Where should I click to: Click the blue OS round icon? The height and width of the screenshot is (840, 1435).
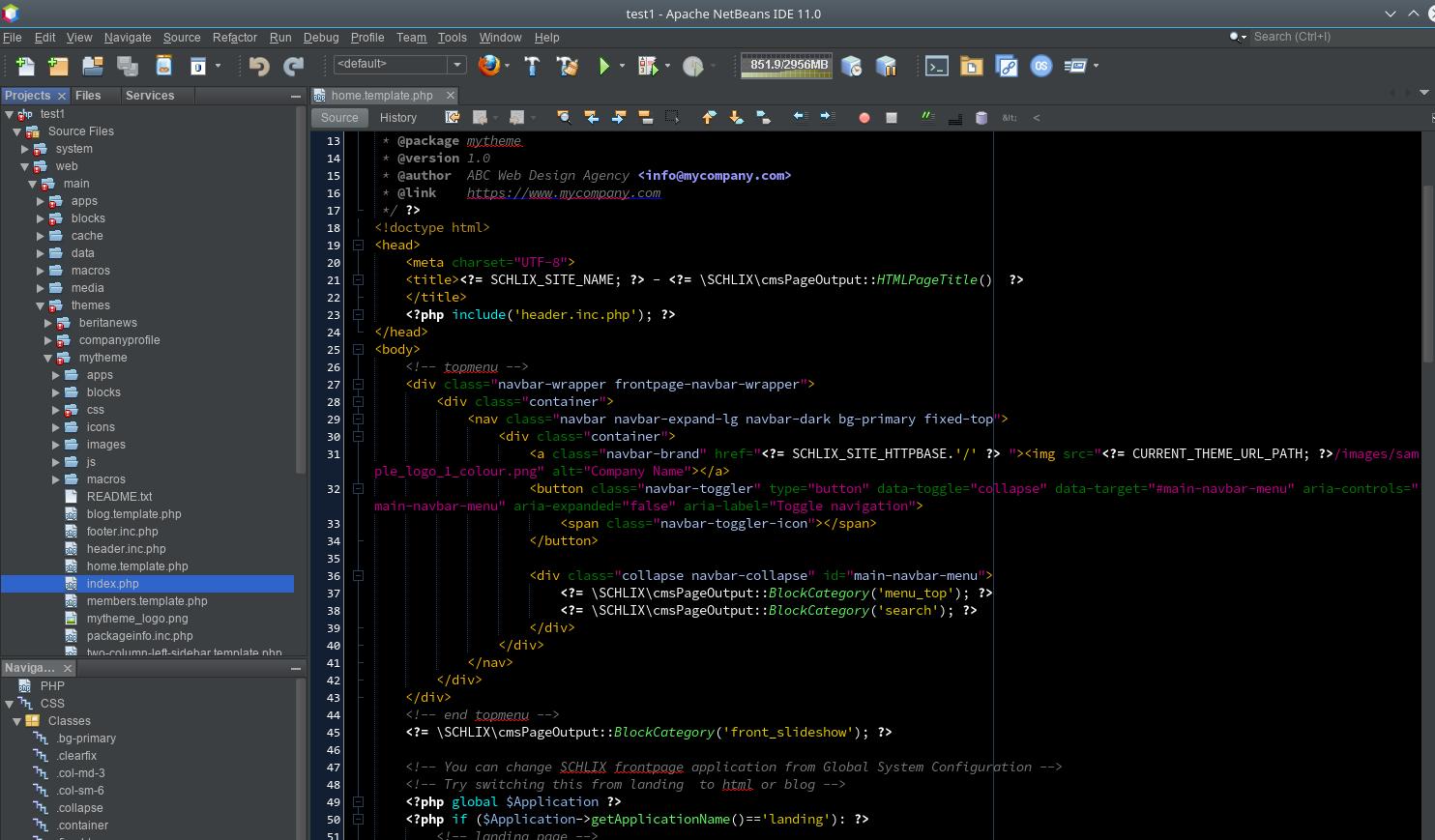(x=1041, y=66)
